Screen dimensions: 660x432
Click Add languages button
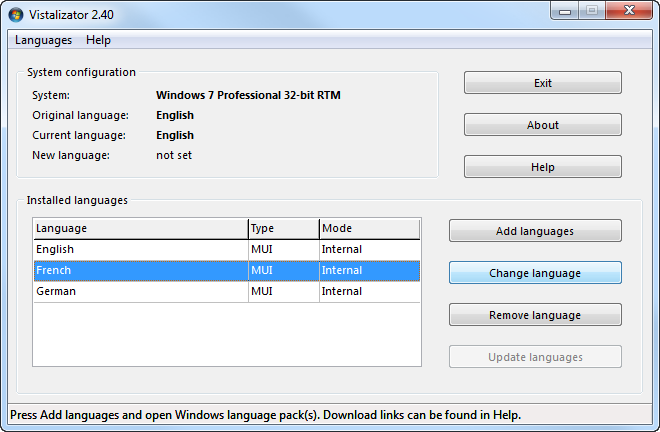coord(535,231)
